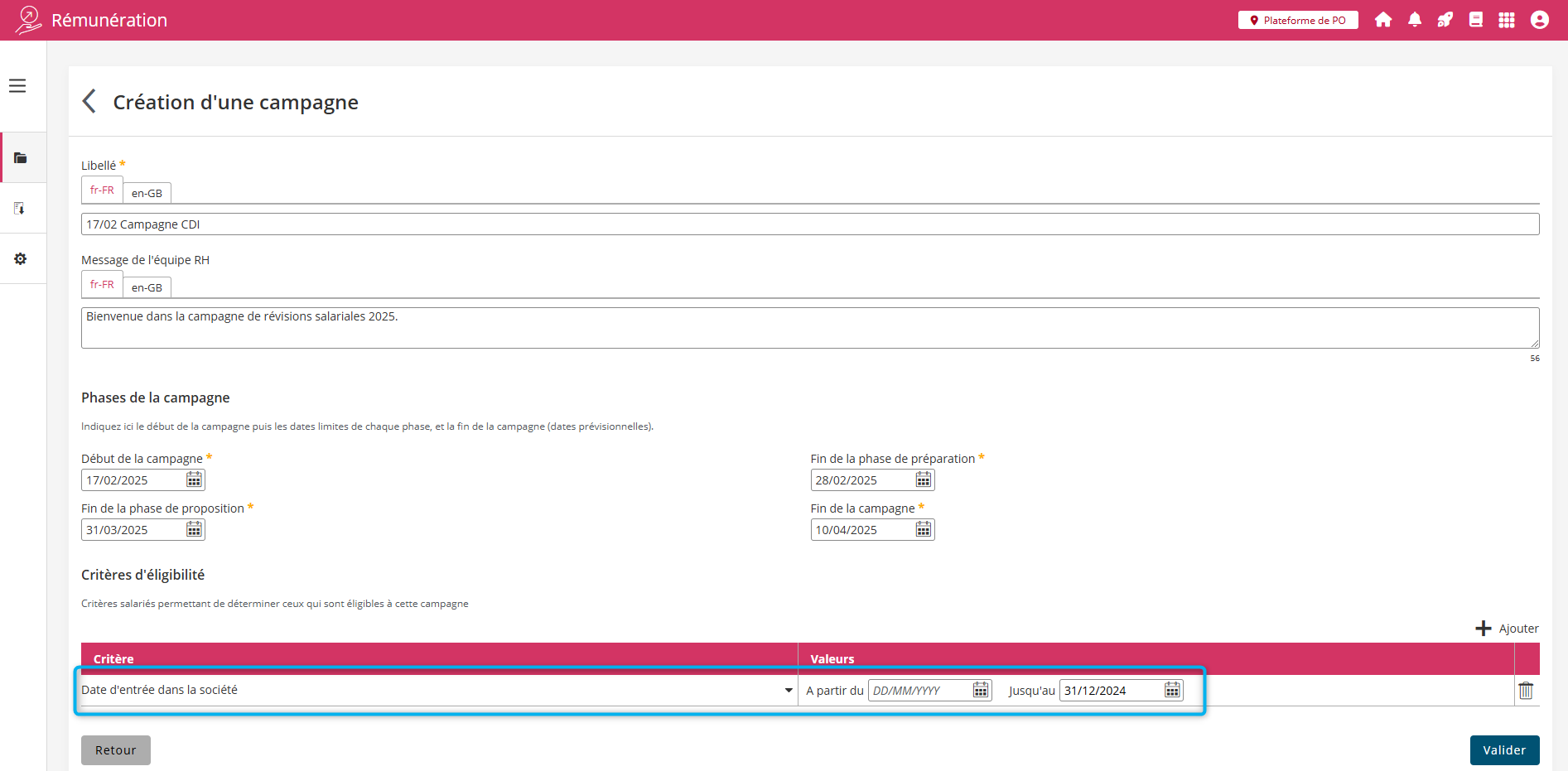Viewport: 1568px width, 771px height.
Task: Open calendar for Fin de la campagne
Action: click(924, 530)
